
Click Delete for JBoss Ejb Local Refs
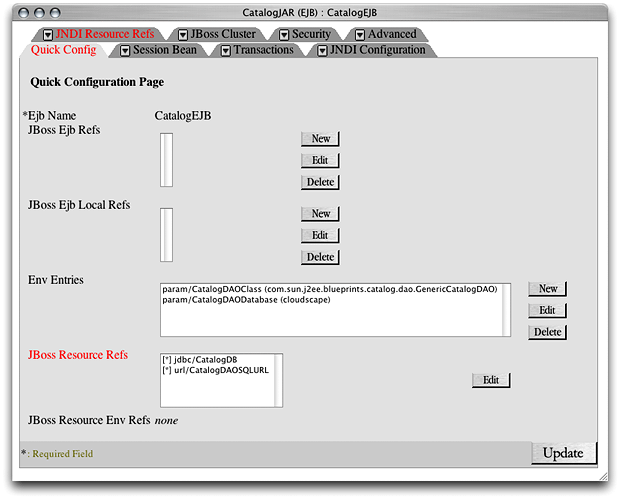320,257
